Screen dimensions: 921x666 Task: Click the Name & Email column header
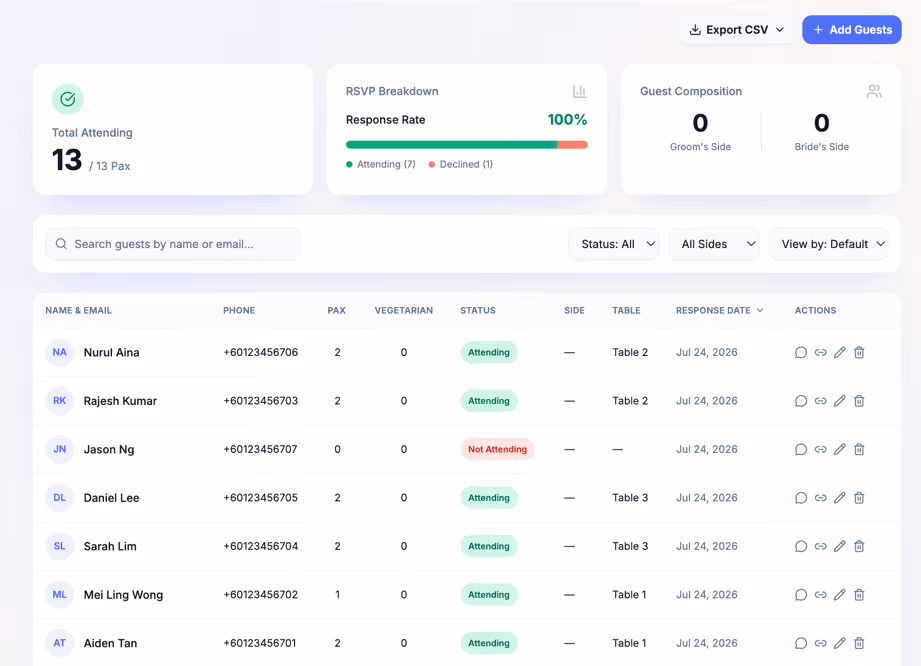tap(78, 310)
